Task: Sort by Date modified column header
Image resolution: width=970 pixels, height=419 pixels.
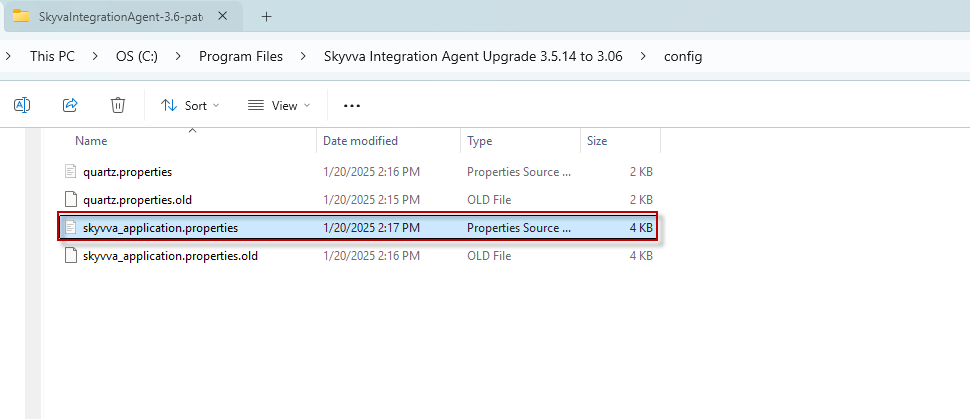Action: [360, 141]
